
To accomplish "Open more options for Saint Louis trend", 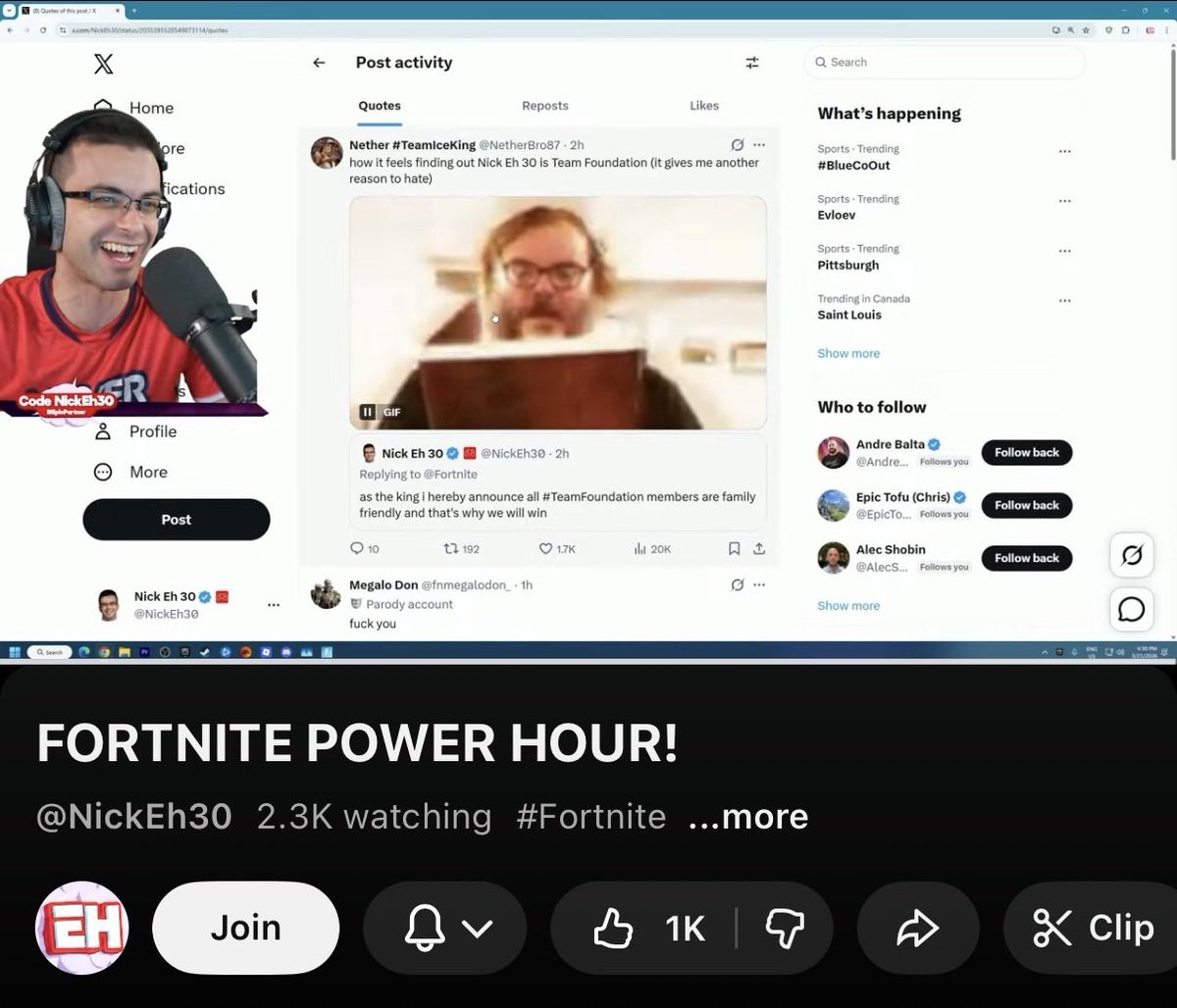I will pyautogui.click(x=1064, y=301).
